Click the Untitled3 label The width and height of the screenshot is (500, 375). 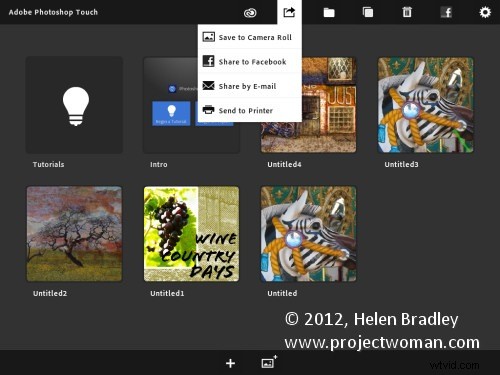401,164
